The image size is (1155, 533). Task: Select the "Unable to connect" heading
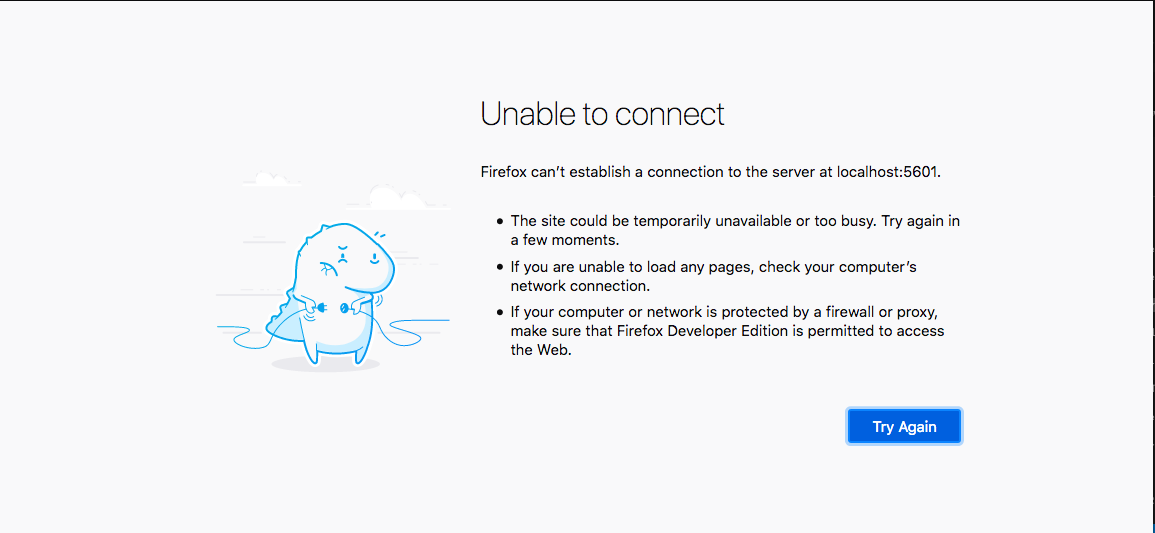pyautogui.click(x=603, y=115)
